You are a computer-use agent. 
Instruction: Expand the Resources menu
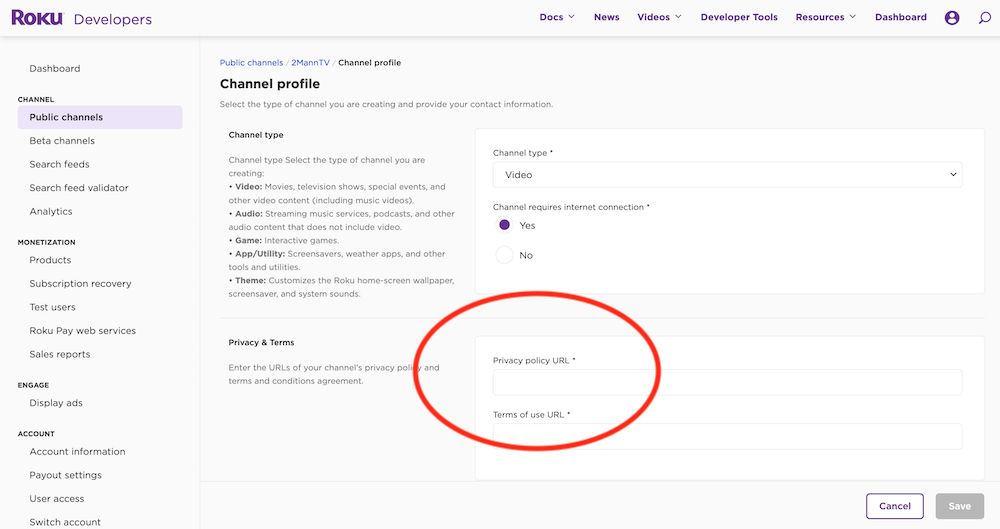826,17
